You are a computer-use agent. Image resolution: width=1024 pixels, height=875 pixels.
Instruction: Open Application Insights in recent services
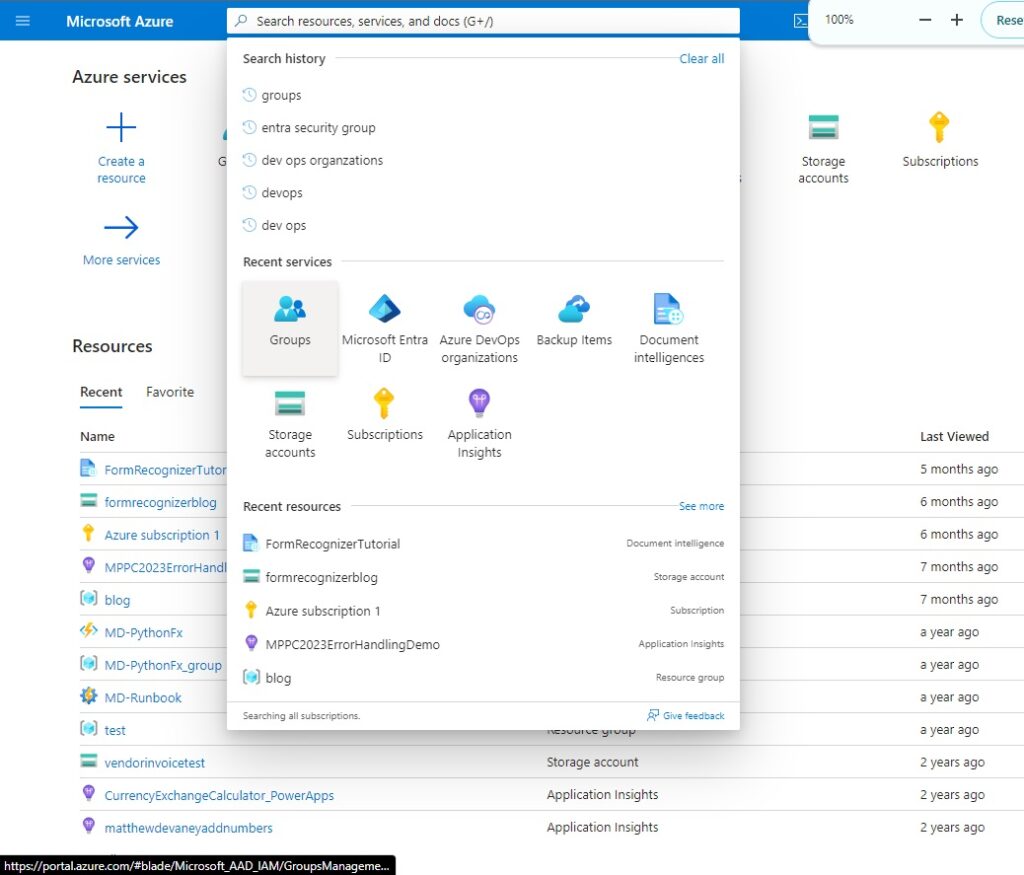coord(479,423)
